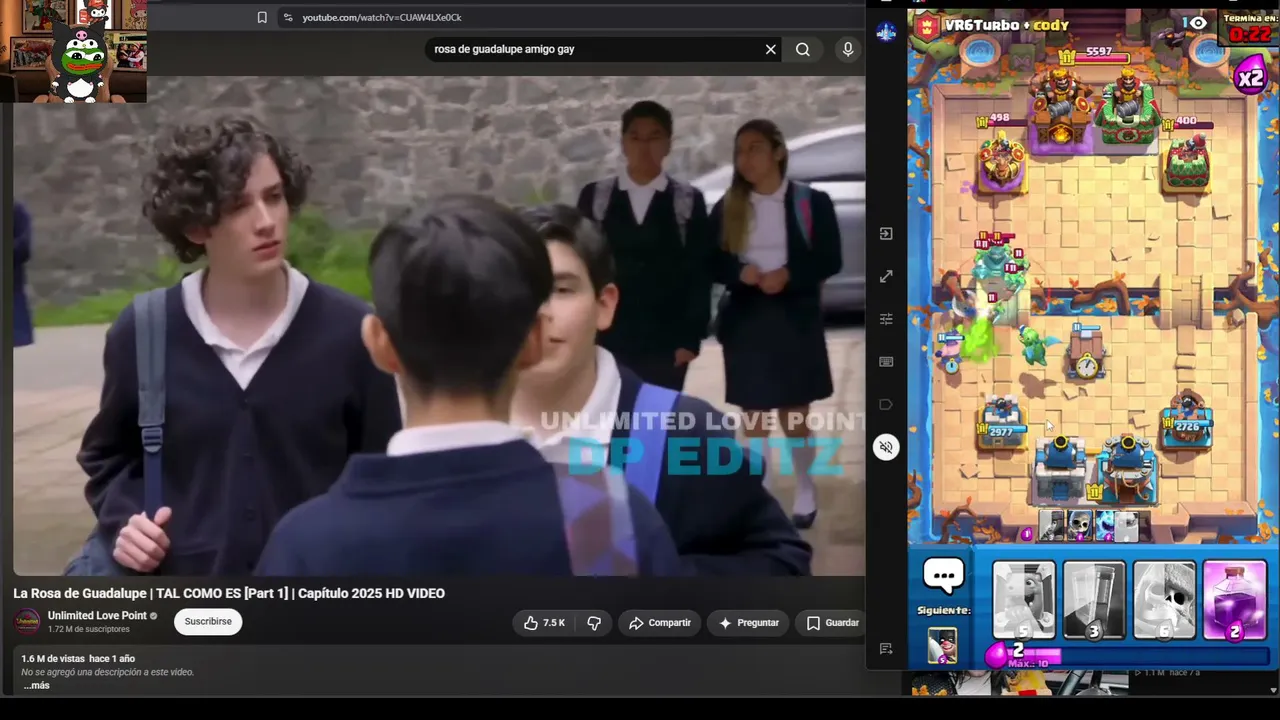Select the greyed card costing 3
Screen dimensions: 1280x720
coord(1094,600)
